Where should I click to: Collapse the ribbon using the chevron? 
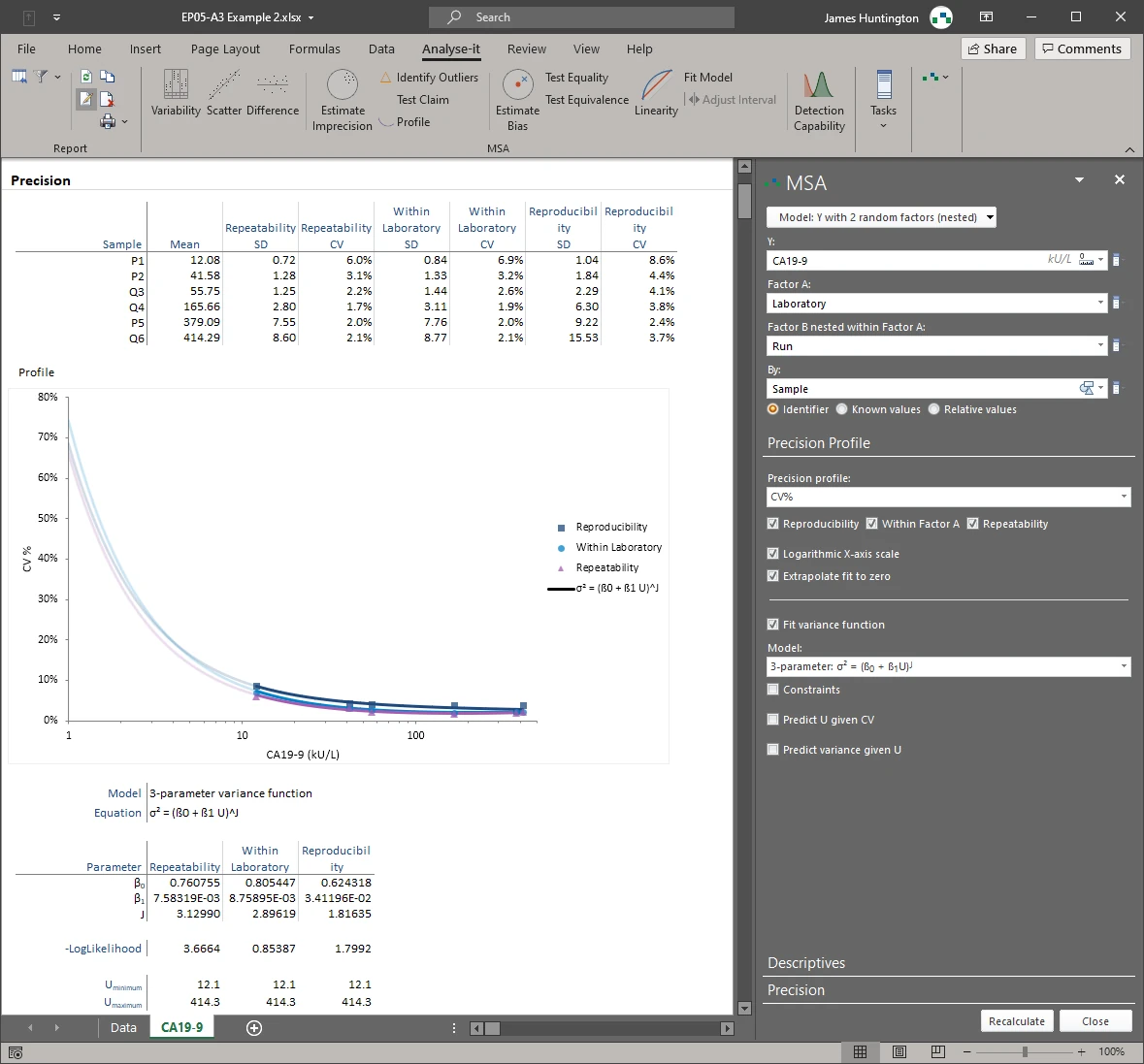click(x=1129, y=149)
